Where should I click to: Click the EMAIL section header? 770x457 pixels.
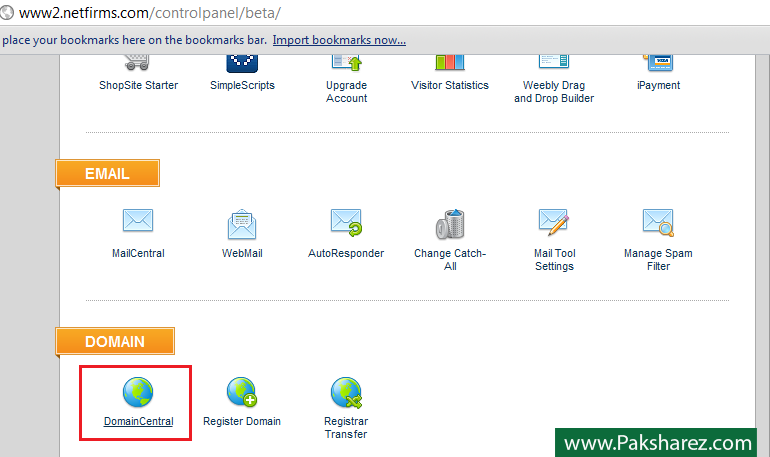click(x=108, y=173)
